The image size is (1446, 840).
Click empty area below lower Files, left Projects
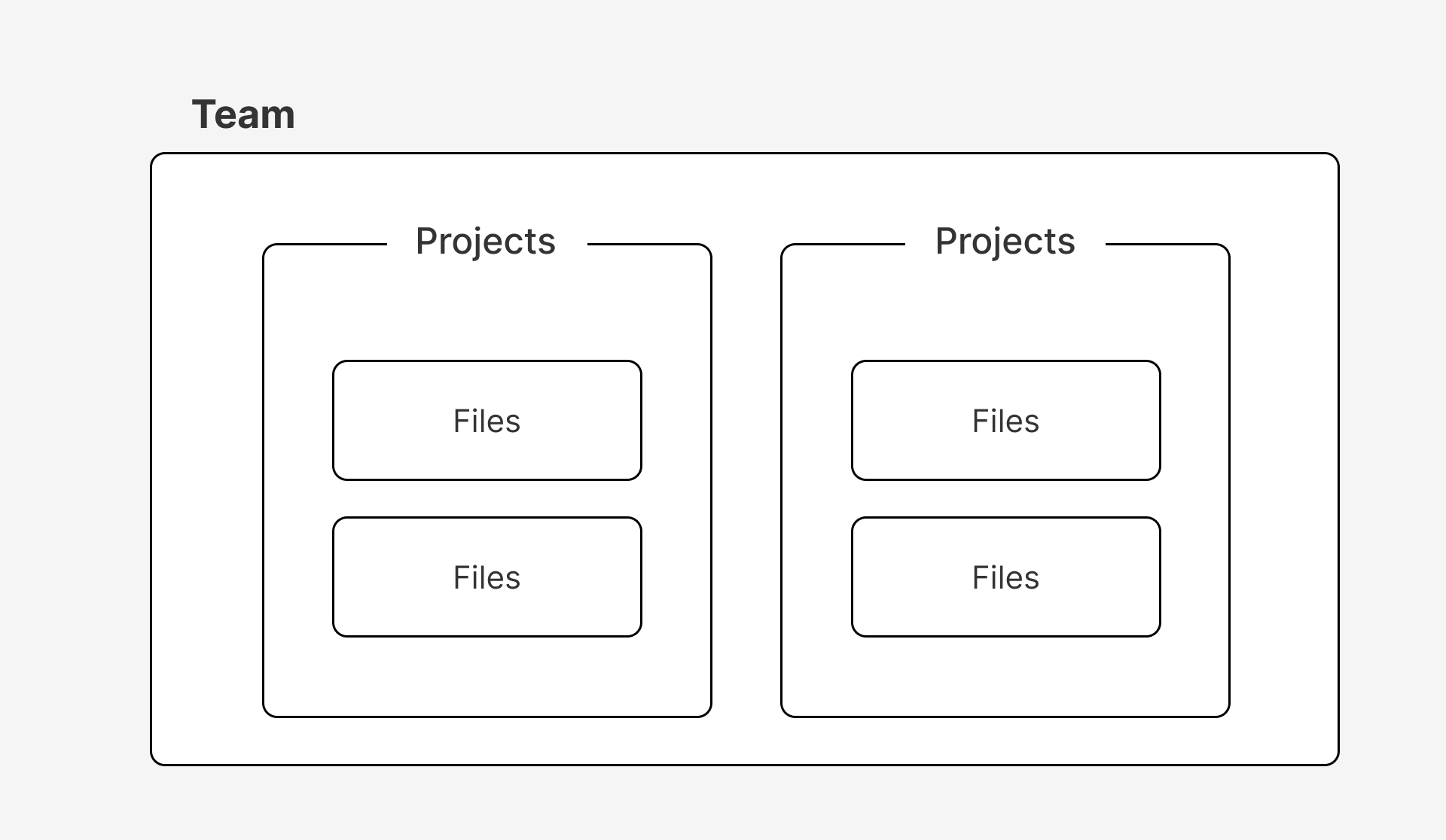(487, 676)
